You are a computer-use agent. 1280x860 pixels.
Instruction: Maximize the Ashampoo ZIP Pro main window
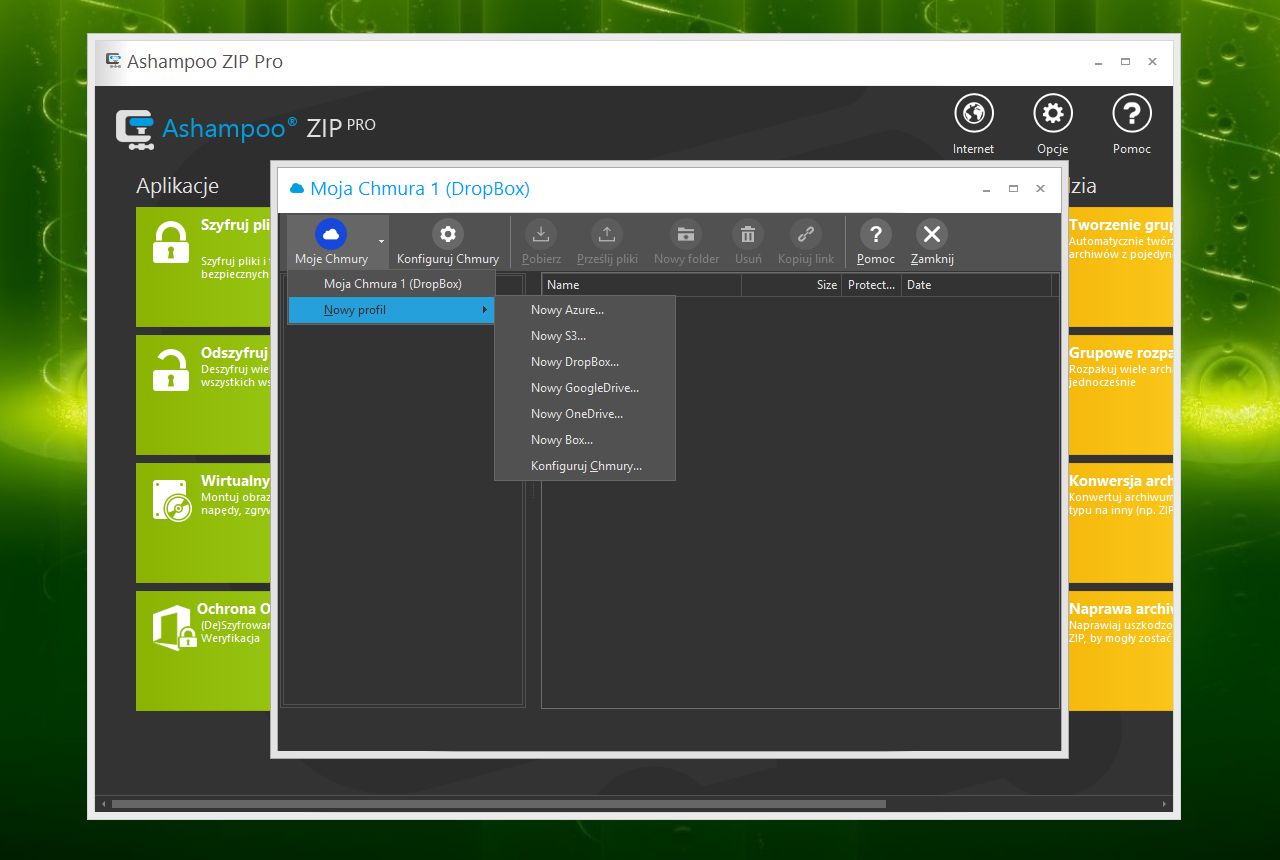click(1125, 62)
